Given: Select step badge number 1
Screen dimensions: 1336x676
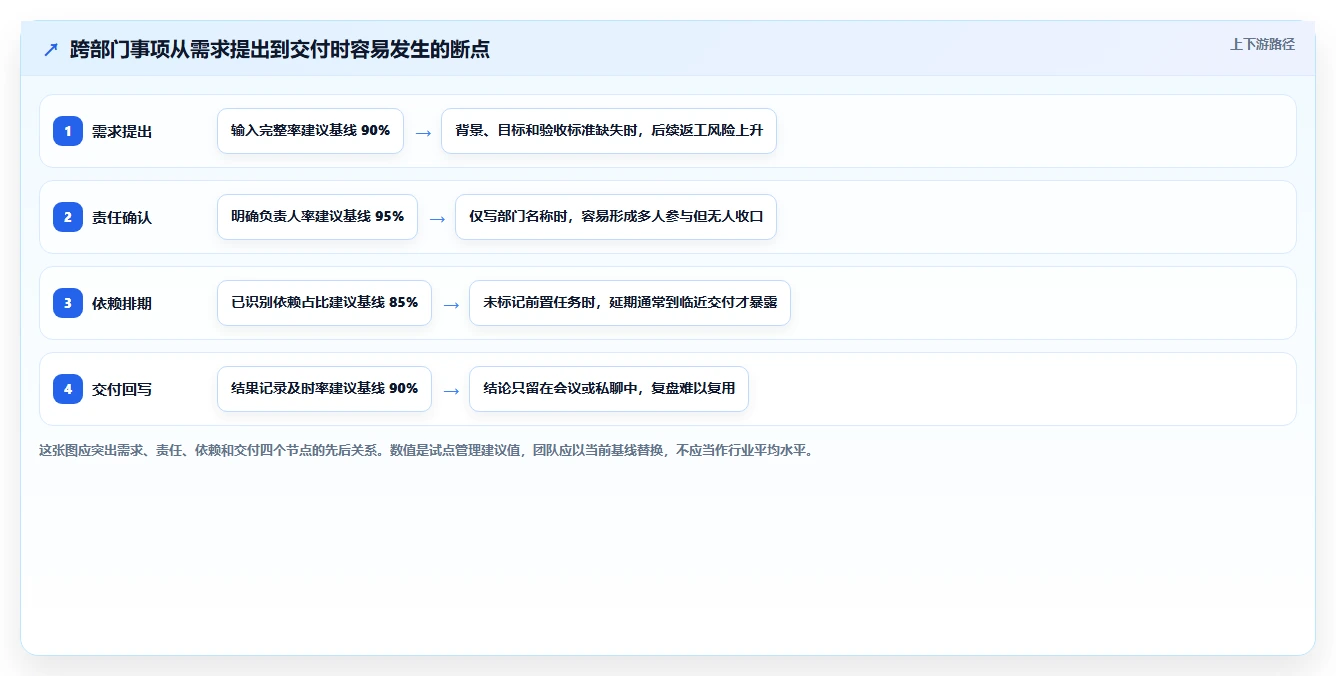Looking at the screenshot, I should coord(68,131).
